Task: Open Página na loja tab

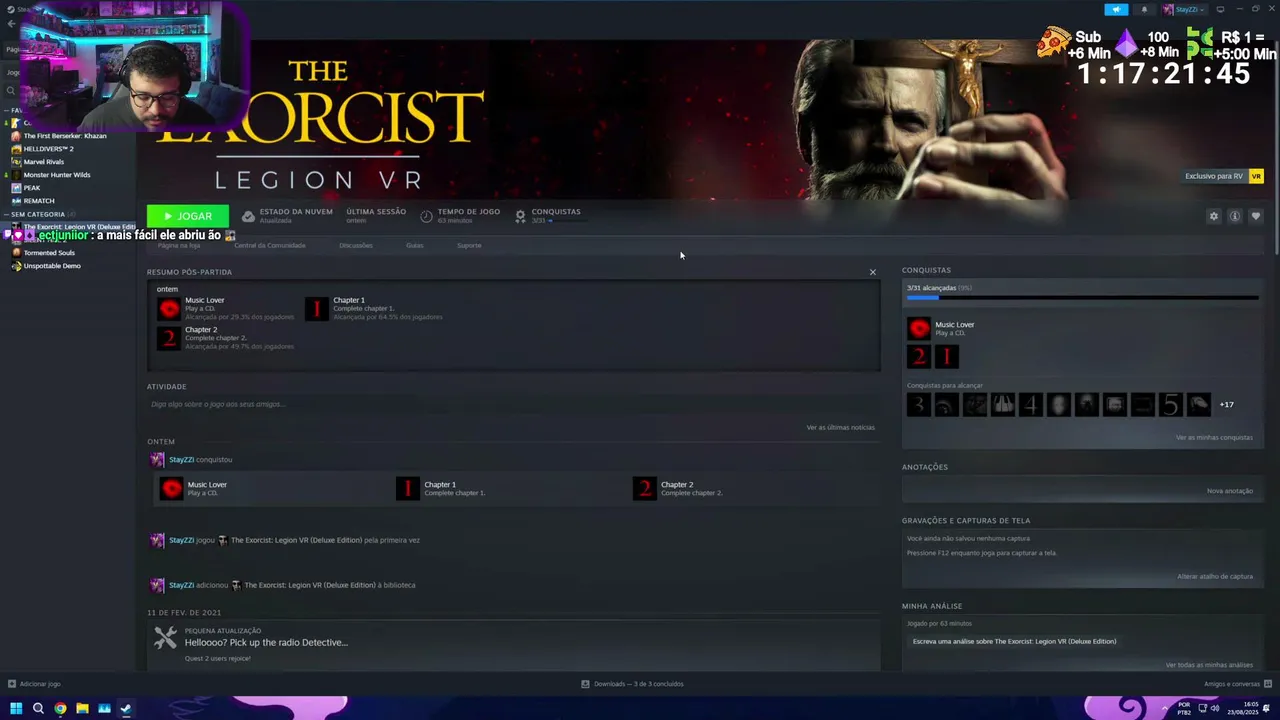Action: pos(179,245)
